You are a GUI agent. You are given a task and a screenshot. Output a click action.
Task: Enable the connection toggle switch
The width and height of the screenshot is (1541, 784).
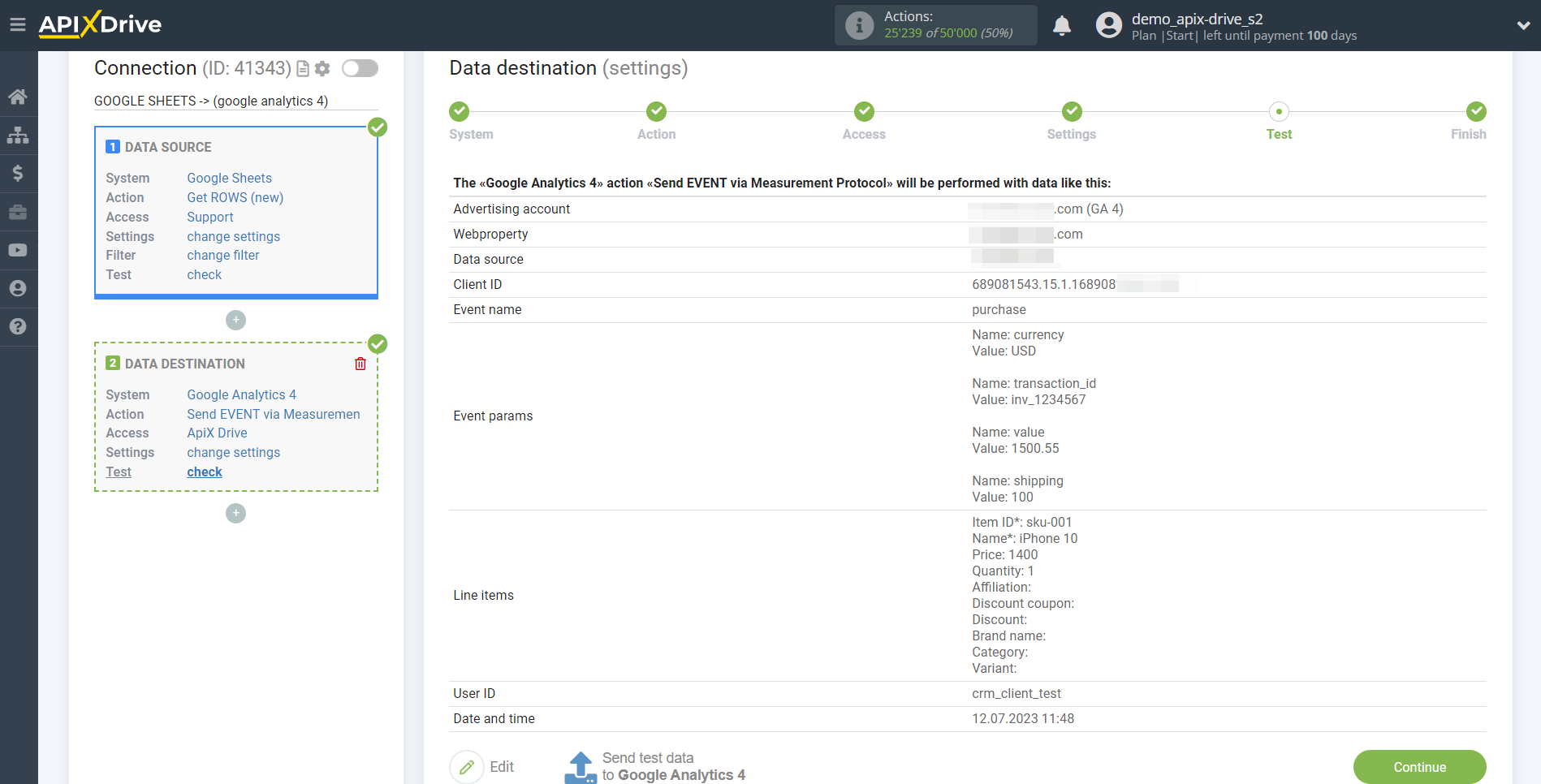(360, 69)
